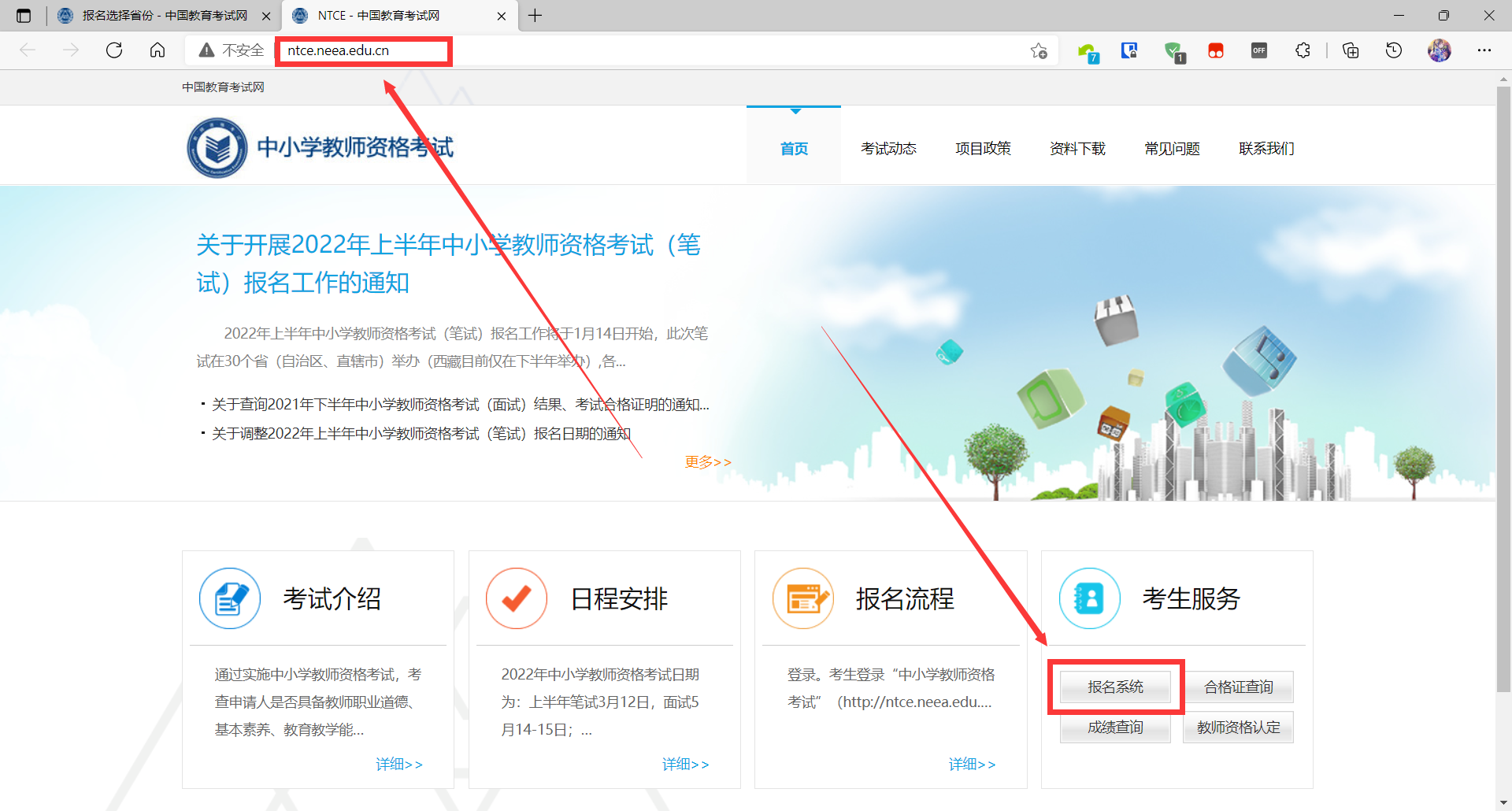Screen dimensions: 1512x811
Task: Open the 合格证查询 button
Action: (x=1238, y=687)
